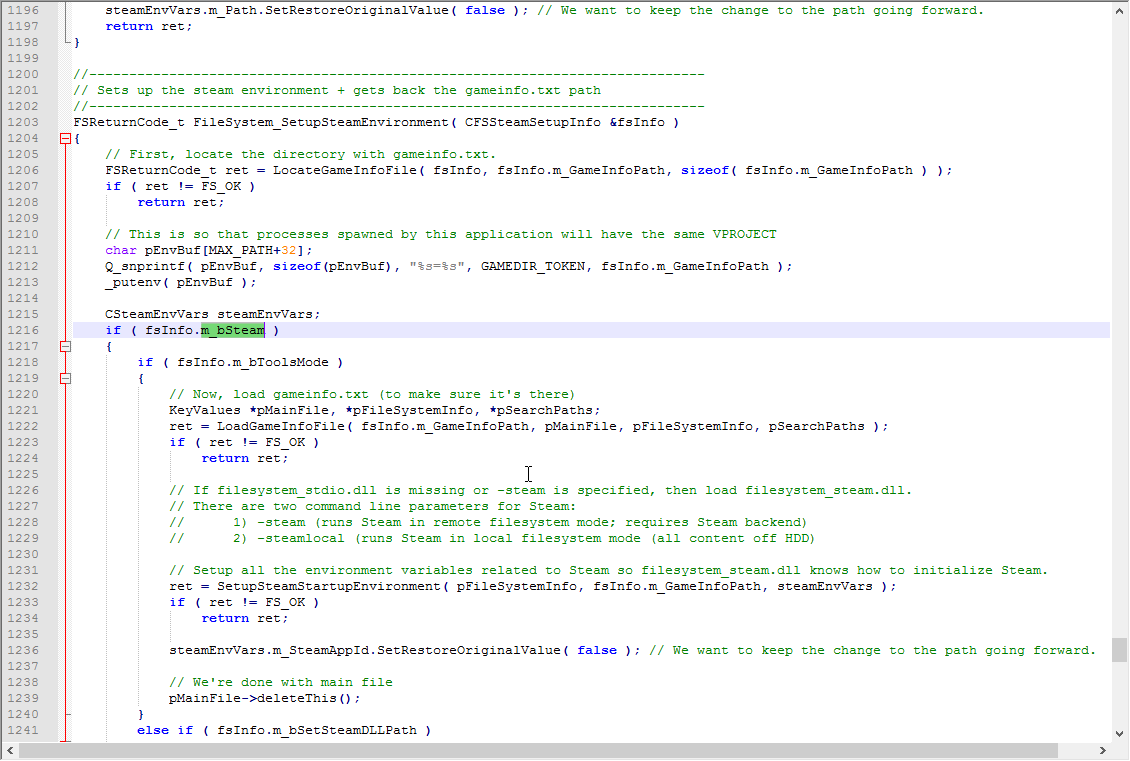This screenshot has width=1130, height=761.
Task: Click the vertical scrollbar down arrow
Action: click(x=1119, y=734)
